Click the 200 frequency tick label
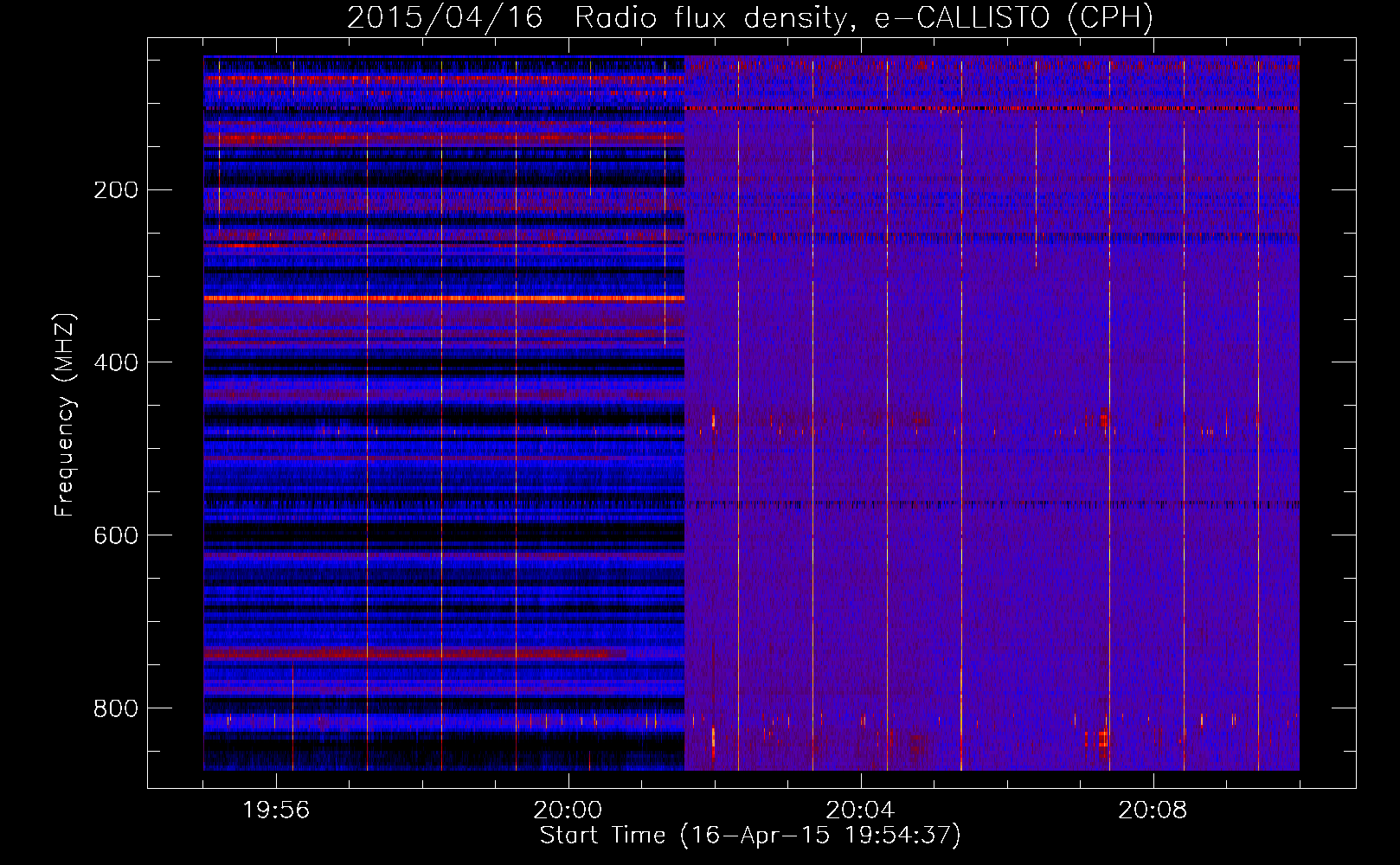This screenshot has width=1400, height=865. click(116, 189)
